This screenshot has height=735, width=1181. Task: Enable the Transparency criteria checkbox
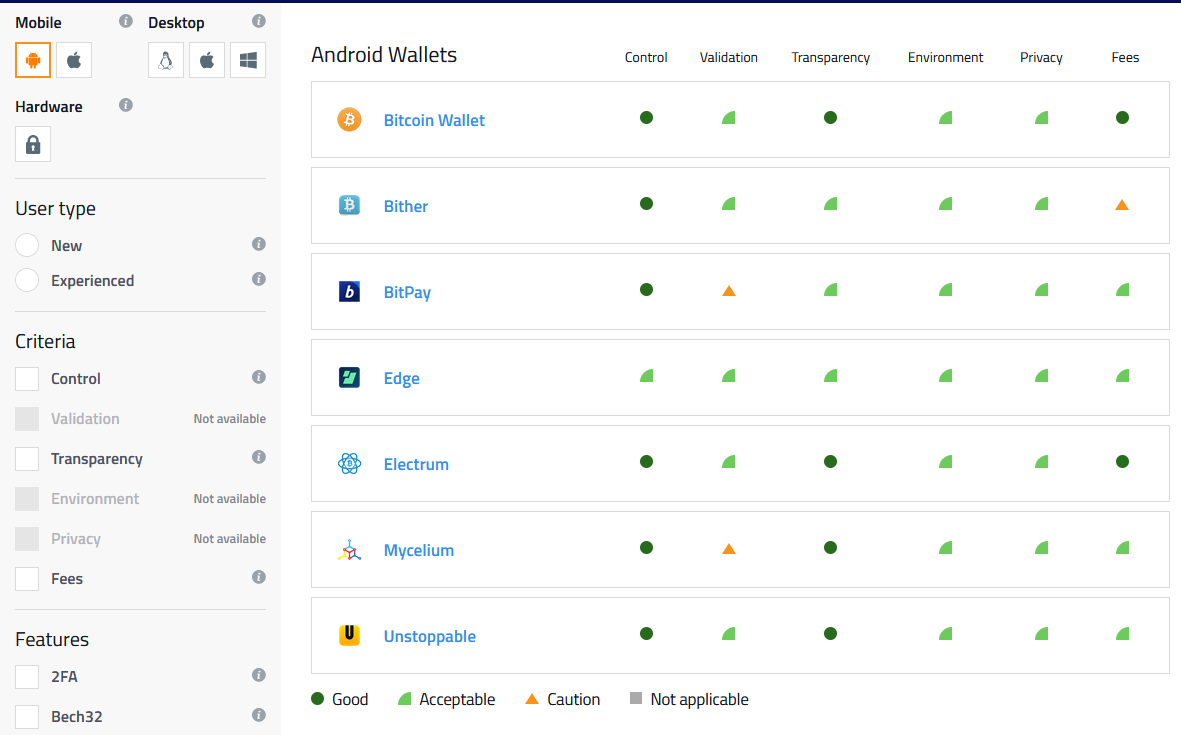click(x=27, y=459)
